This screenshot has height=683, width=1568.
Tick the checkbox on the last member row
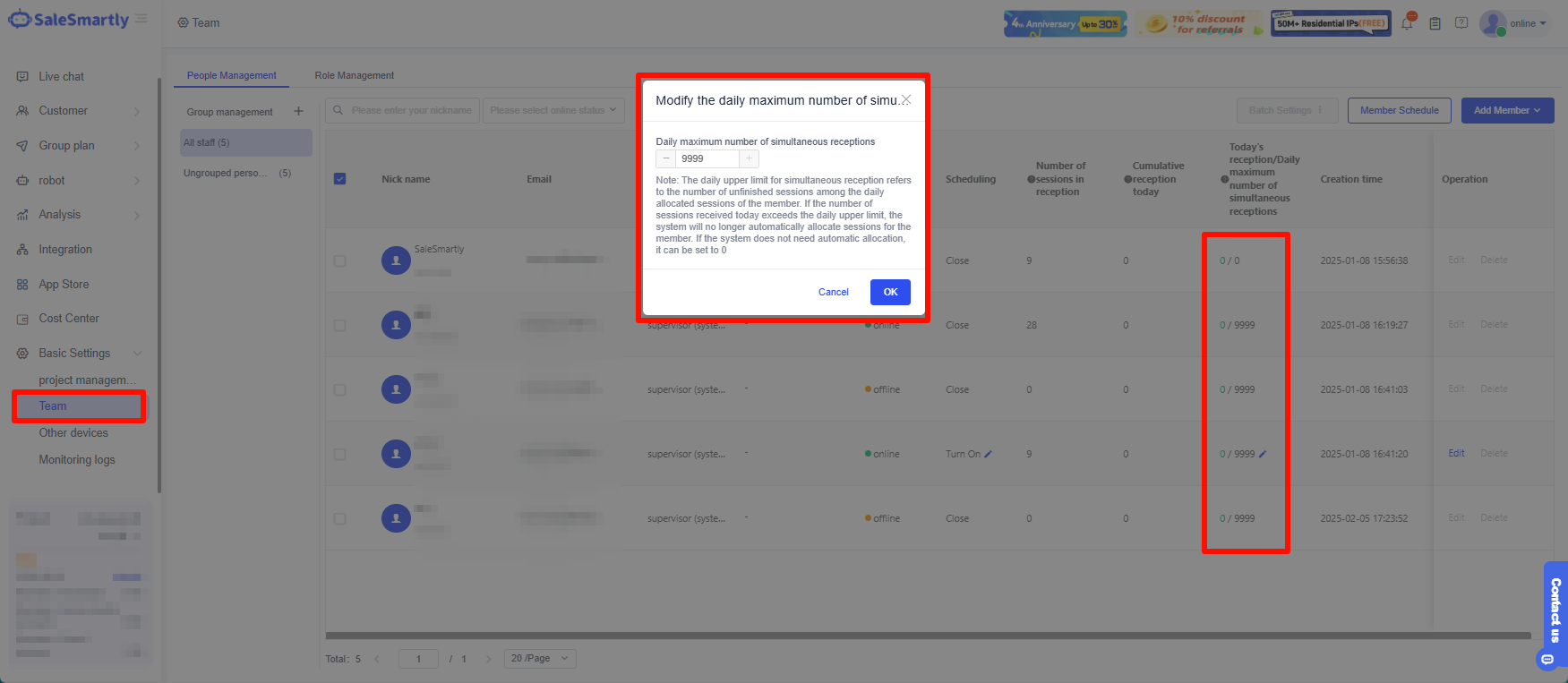(339, 518)
